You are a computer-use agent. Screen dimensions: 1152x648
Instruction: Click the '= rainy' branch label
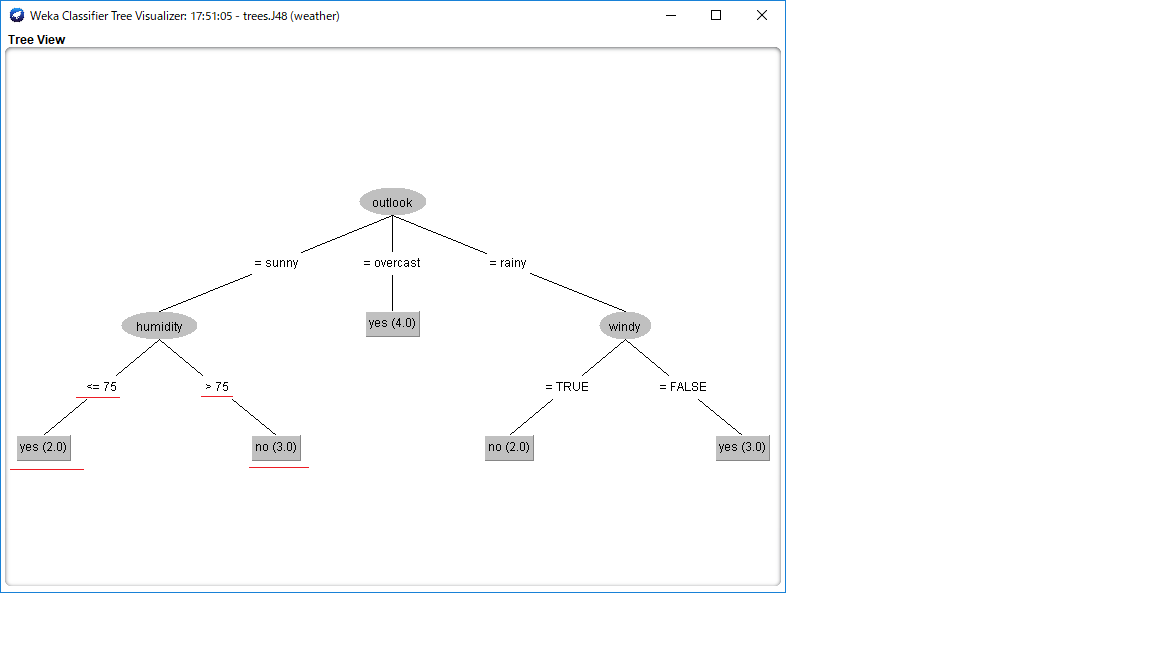pyautogui.click(x=508, y=263)
